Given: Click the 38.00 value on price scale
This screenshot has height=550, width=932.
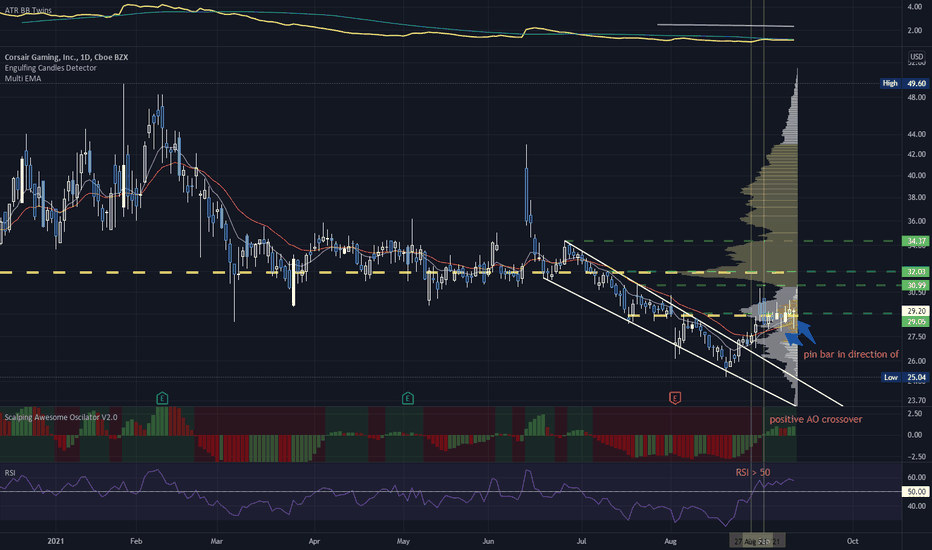Looking at the screenshot, I should pyautogui.click(x=916, y=197).
